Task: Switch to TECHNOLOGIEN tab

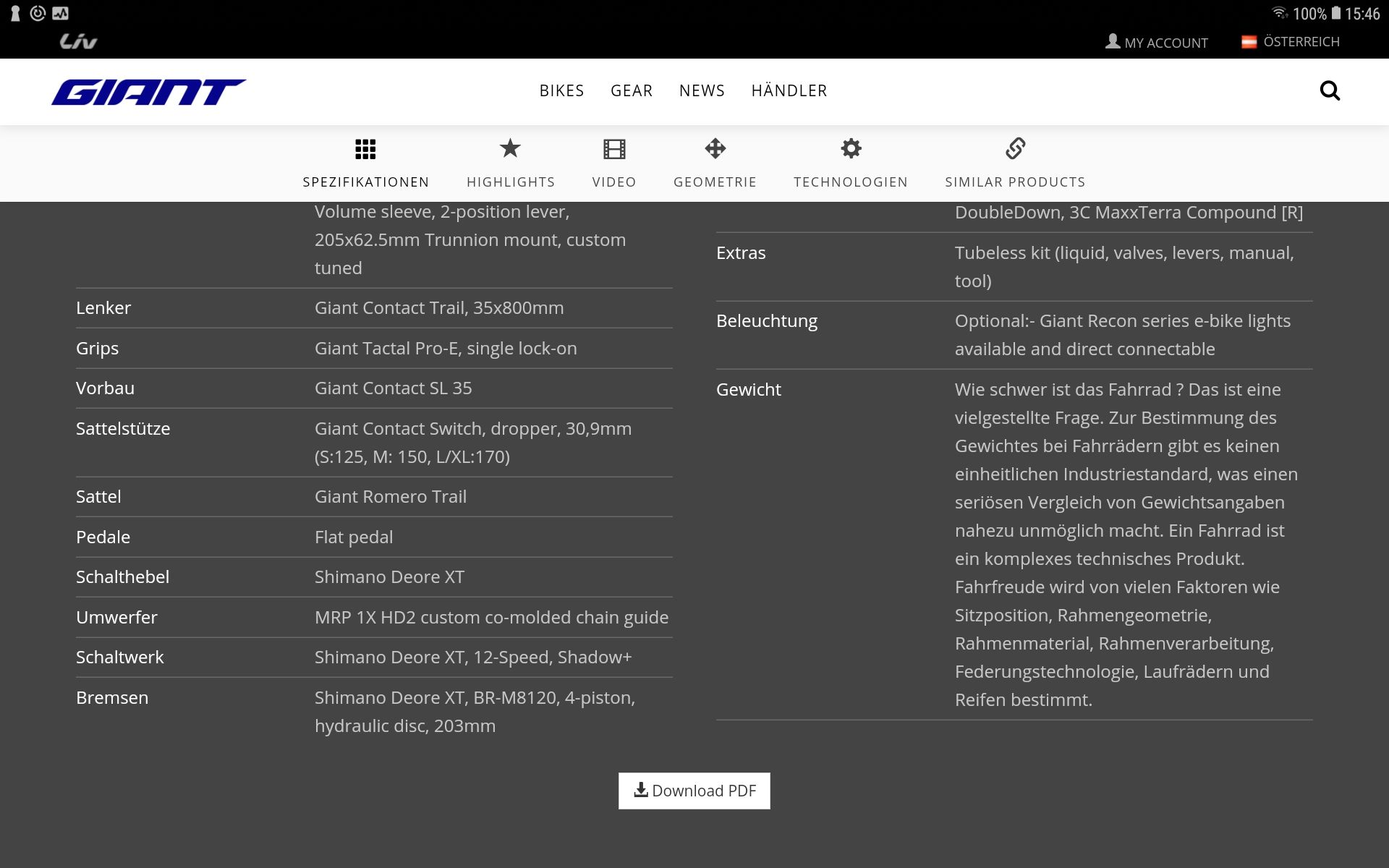Action: coord(851,182)
